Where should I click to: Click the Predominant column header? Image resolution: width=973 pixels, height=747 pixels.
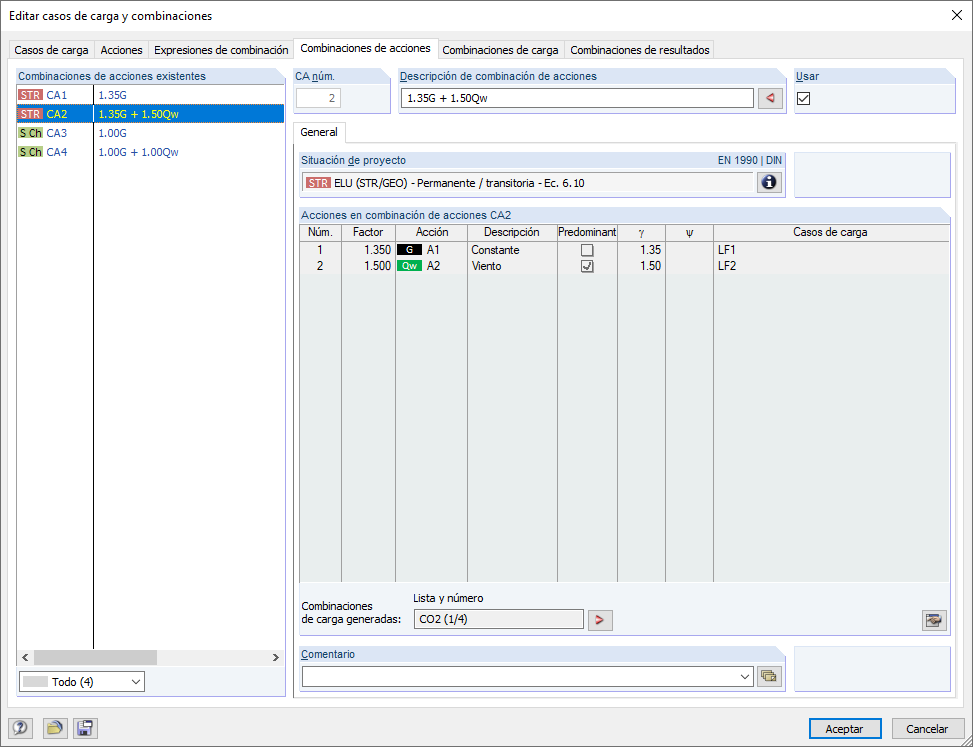[x=587, y=233]
